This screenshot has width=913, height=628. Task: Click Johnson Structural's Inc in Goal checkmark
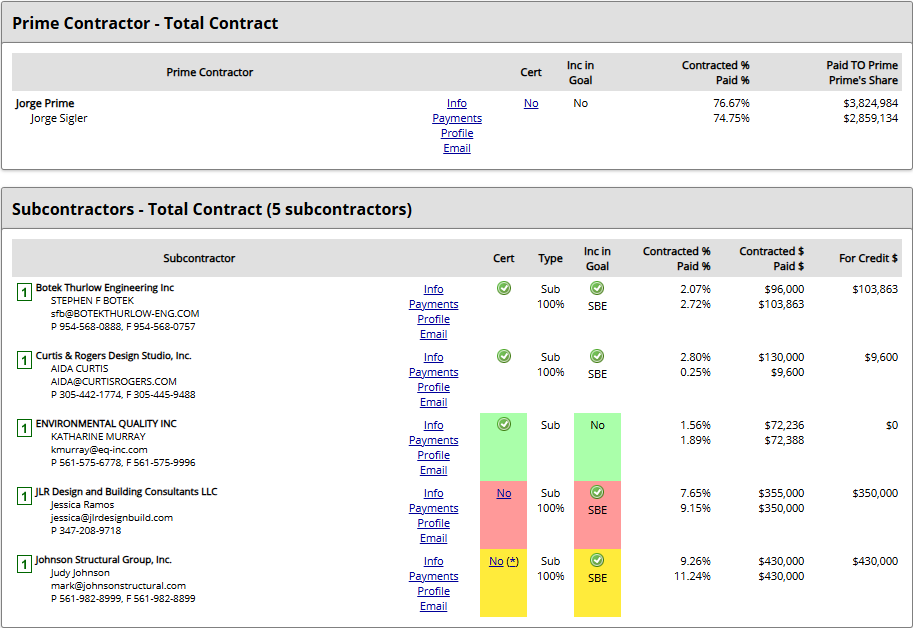point(597,560)
